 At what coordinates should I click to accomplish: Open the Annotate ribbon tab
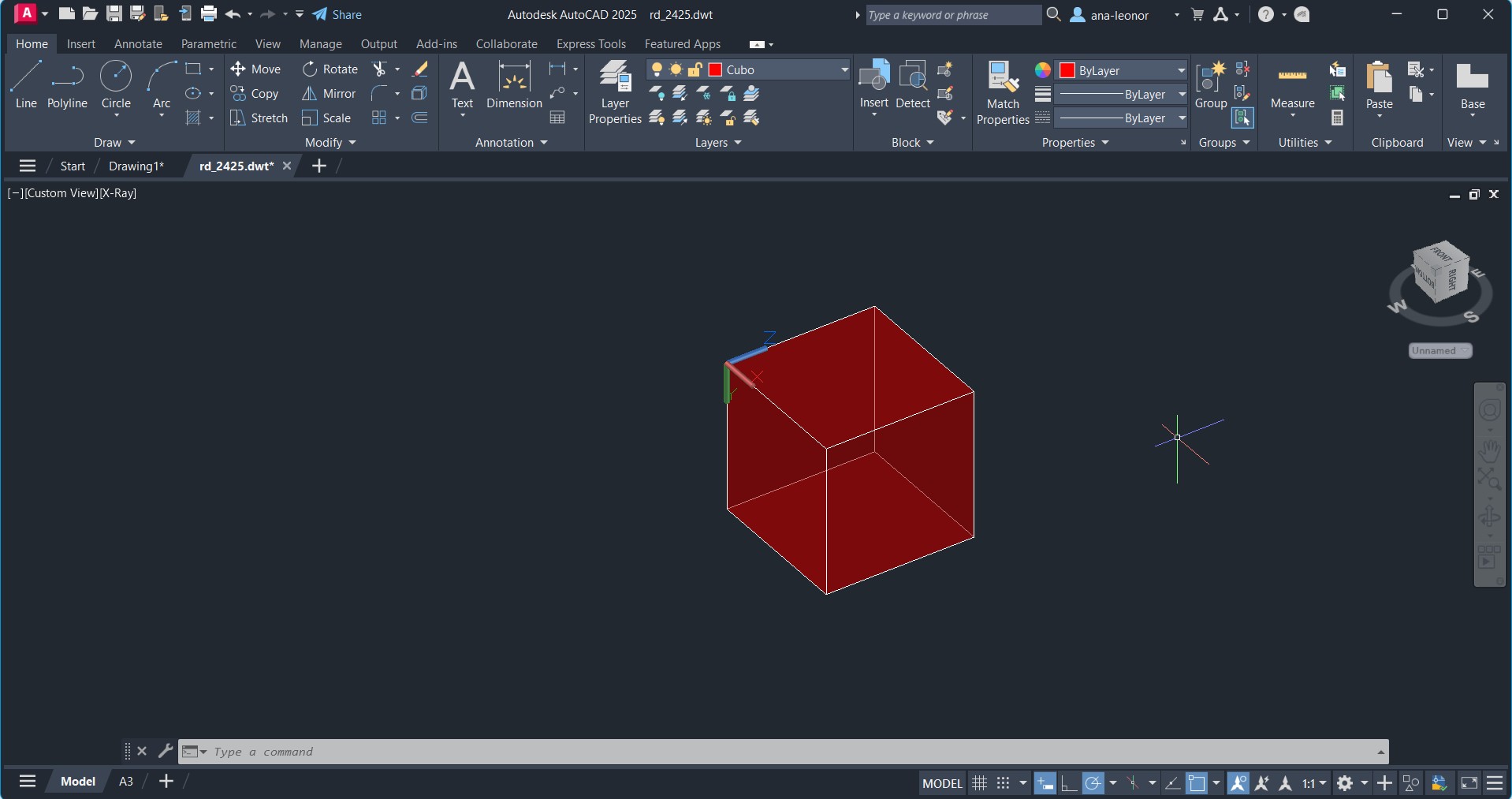pyautogui.click(x=138, y=44)
